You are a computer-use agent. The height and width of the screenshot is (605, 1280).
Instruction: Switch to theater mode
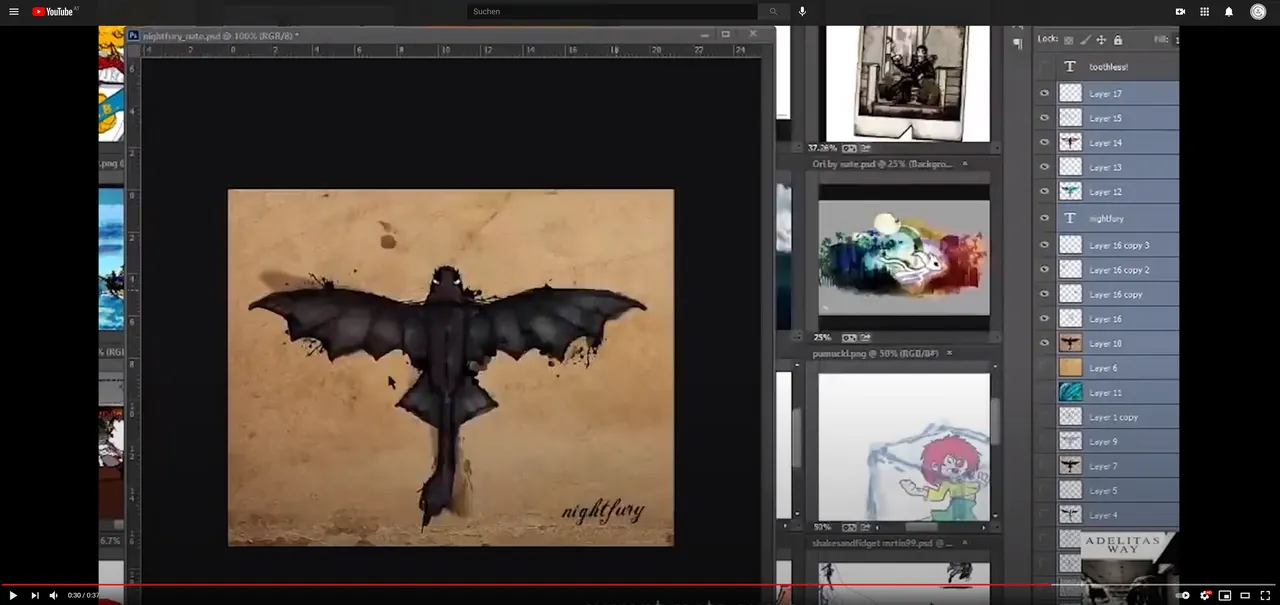[x=1245, y=595]
